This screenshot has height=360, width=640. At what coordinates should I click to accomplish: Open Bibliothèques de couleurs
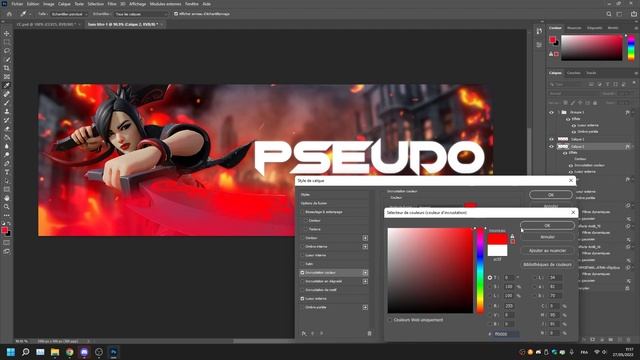(547, 264)
